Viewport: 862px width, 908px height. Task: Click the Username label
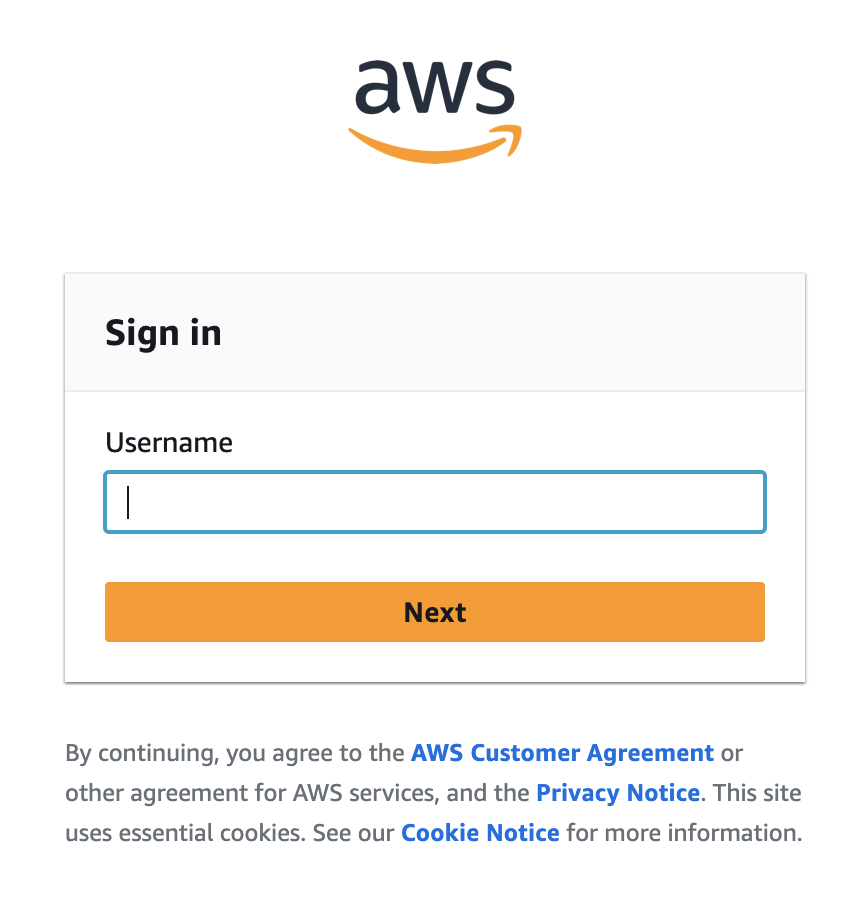click(x=169, y=443)
